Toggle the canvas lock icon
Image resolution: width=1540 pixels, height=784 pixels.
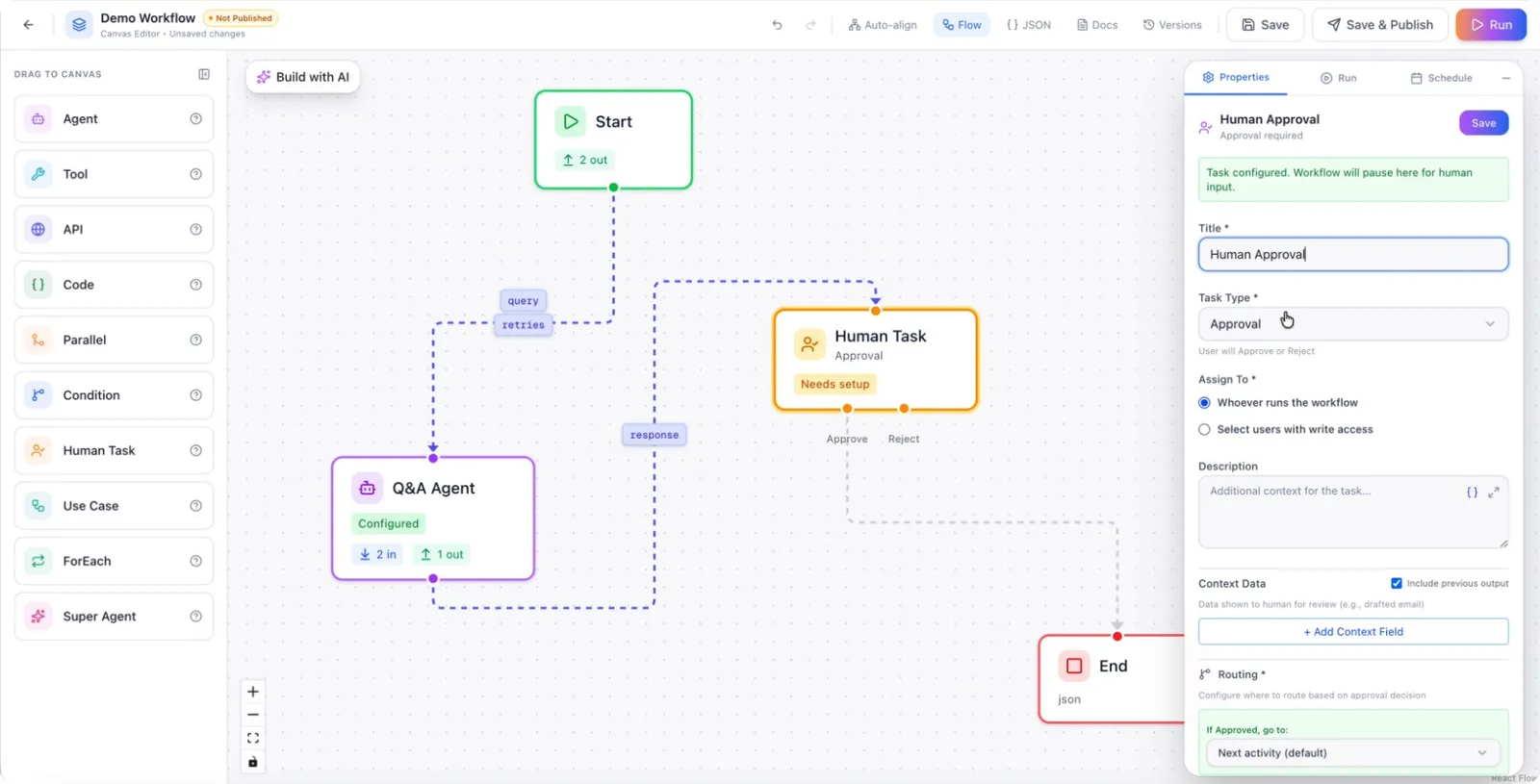tap(253, 762)
